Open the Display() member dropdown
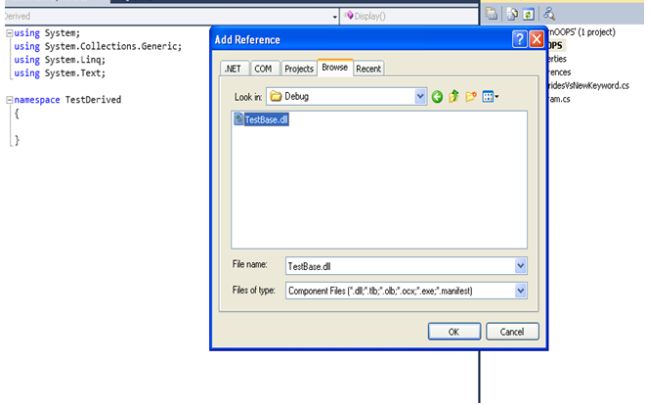Viewport: 650px width, 405px height. point(408,16)
